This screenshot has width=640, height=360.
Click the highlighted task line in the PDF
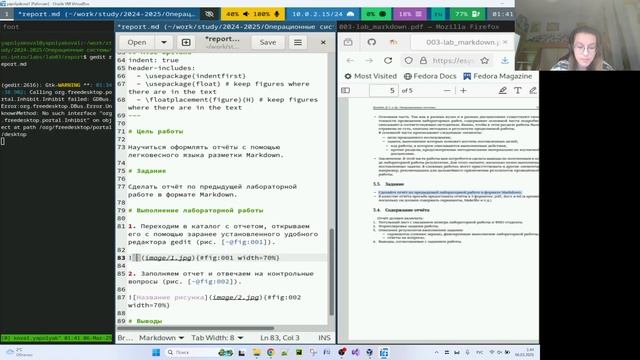pyautogui.click(x=450, y=192)
